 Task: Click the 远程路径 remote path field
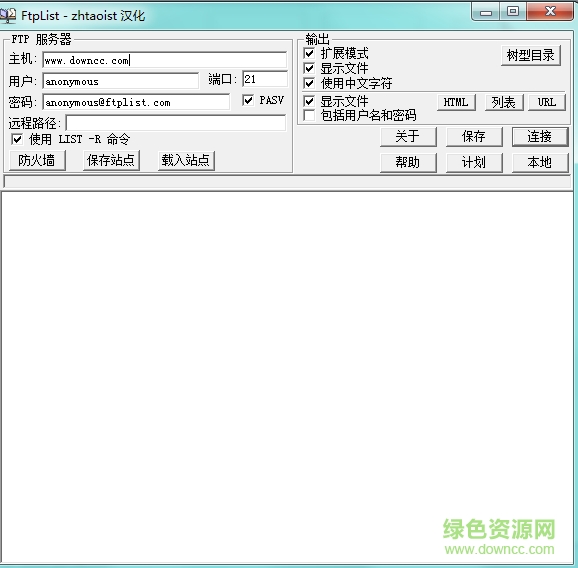[176, 123]
